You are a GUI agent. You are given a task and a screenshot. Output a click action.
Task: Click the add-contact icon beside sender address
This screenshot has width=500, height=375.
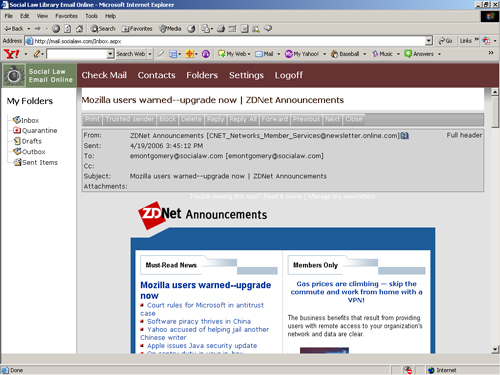[x=405, y=136]
